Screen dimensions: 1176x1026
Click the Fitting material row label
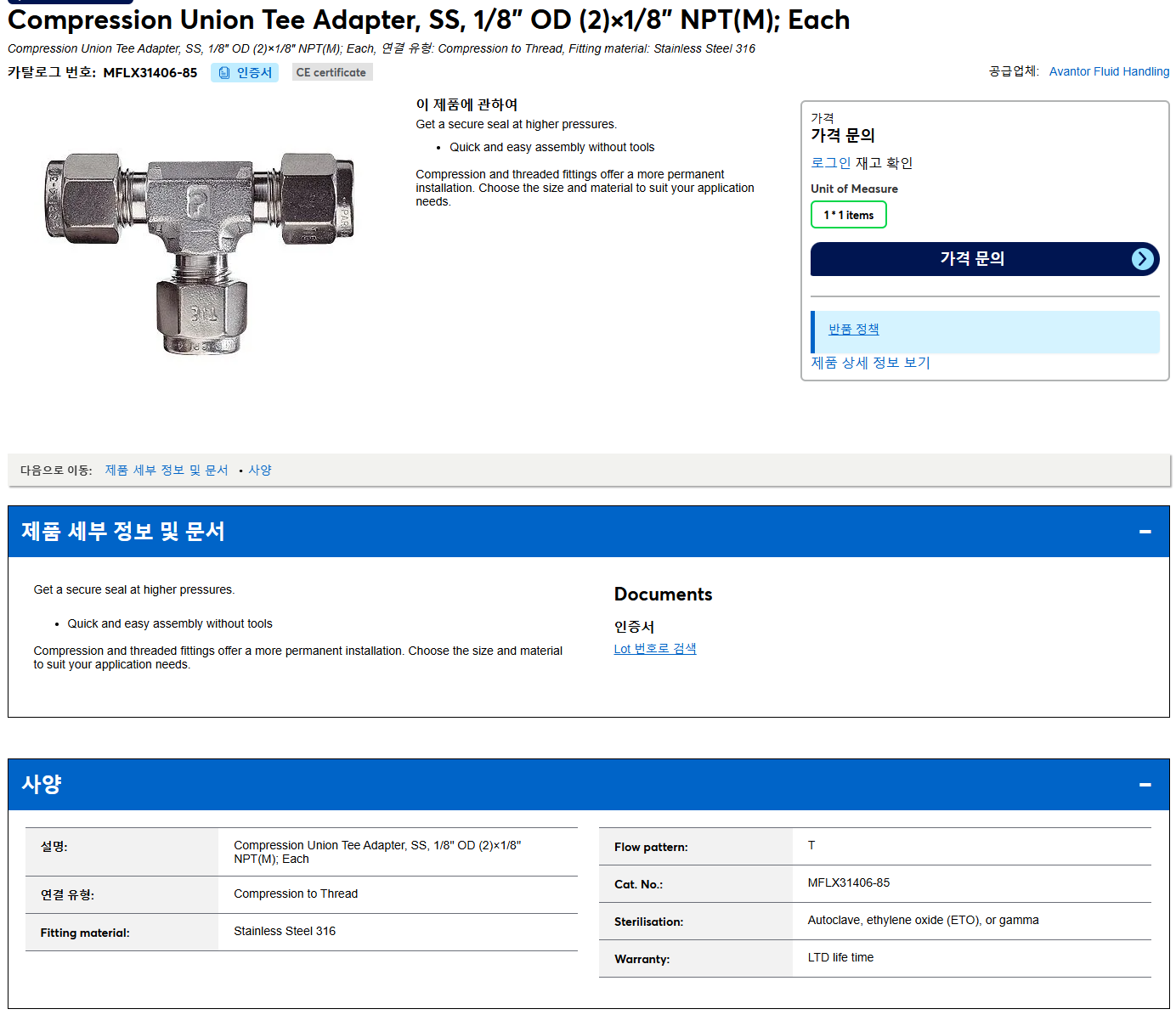click(85, 933)
